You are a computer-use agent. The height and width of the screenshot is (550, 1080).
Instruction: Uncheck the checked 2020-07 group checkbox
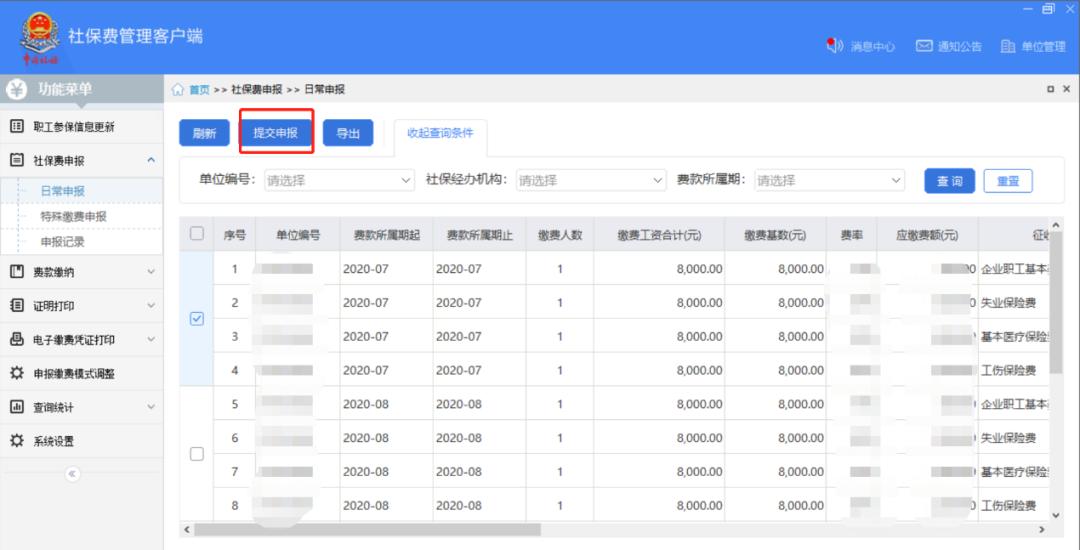click(197, 319)
